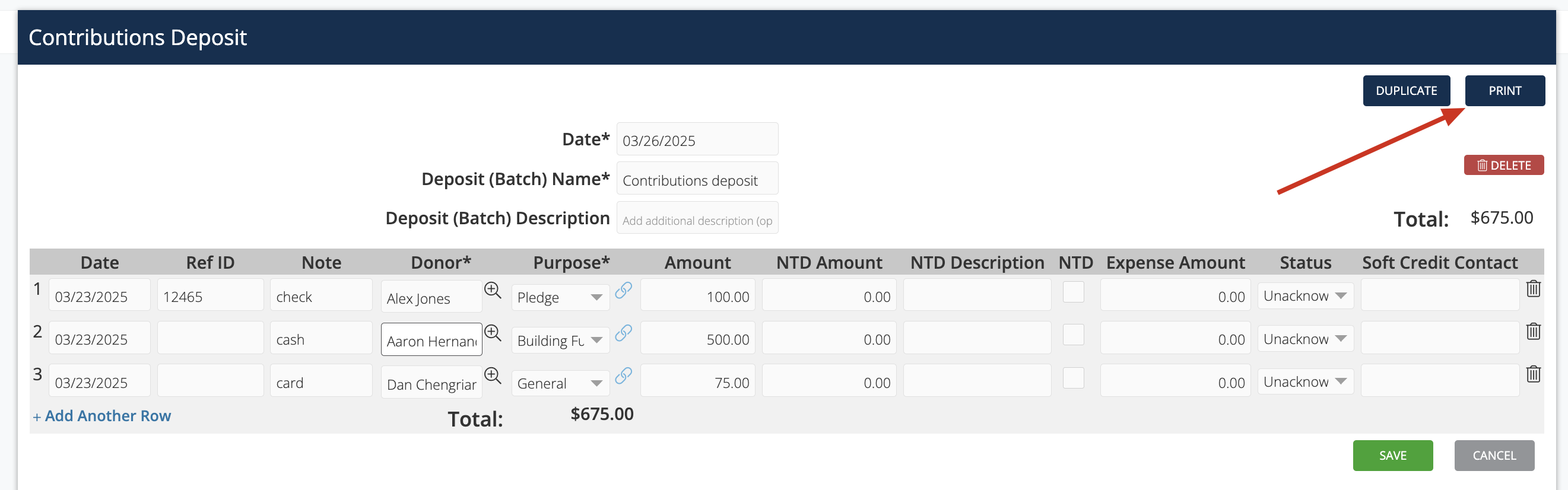Click the NTD Description column header
The width and height of the screenshot is (1568, 490).
pos(977,262)
